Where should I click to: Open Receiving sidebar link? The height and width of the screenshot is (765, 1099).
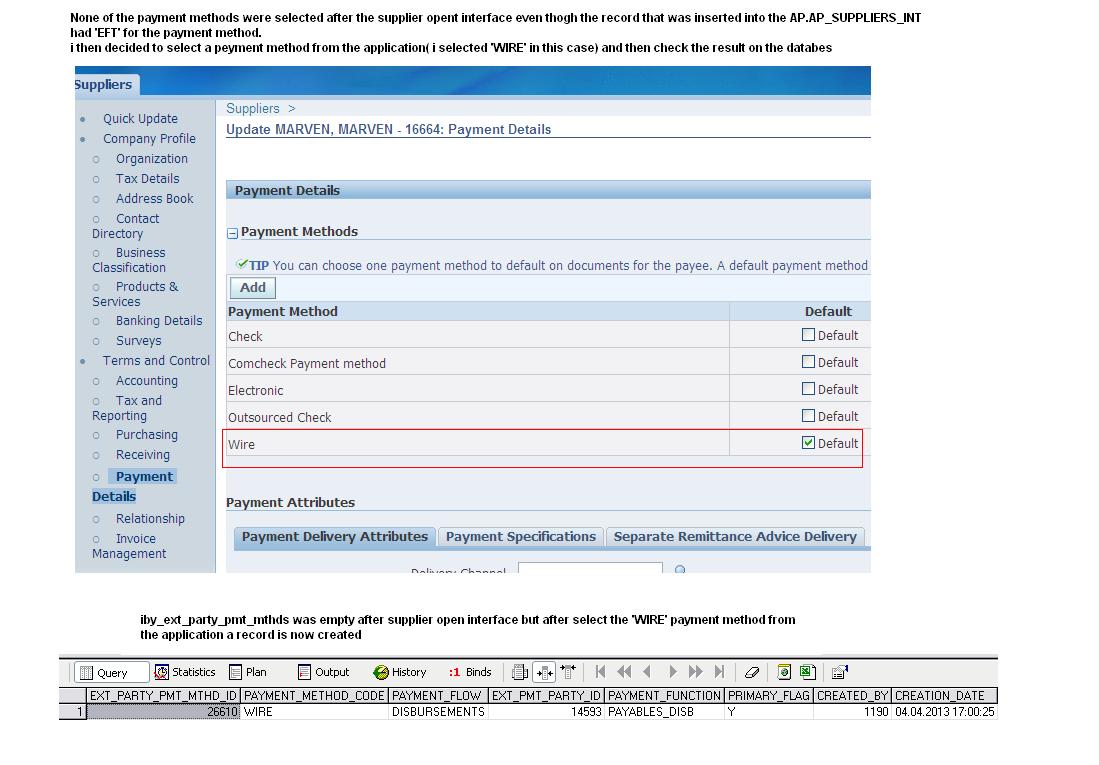coord(142,455)
